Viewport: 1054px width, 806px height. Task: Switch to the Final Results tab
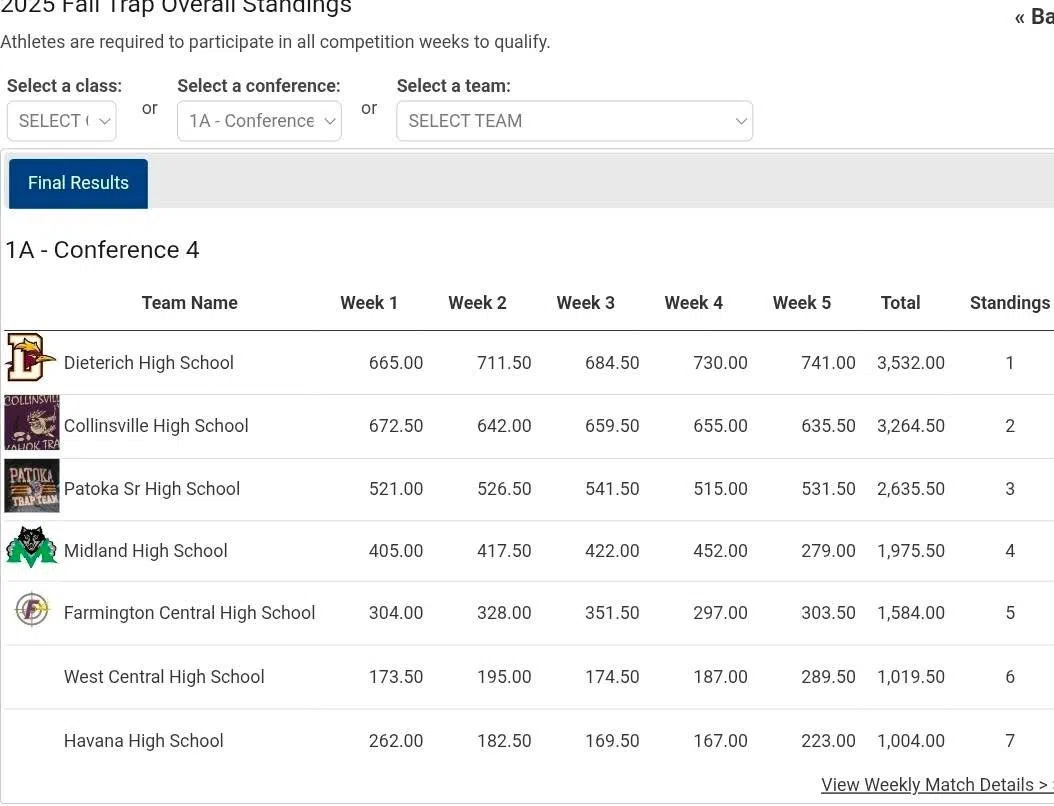(x=78, y=183)
